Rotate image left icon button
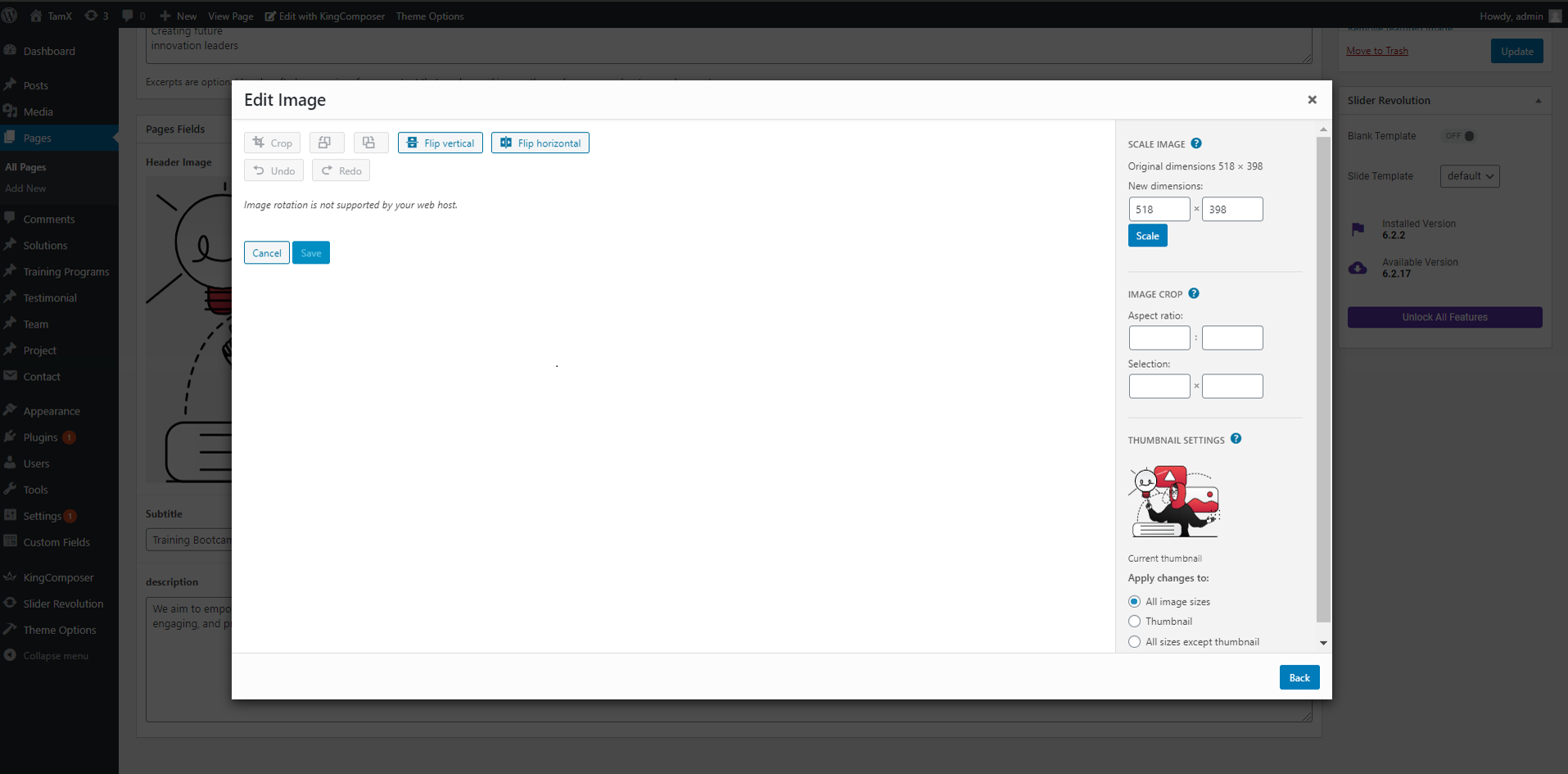This screenshot has width=1568, height=774. (326, 143)
